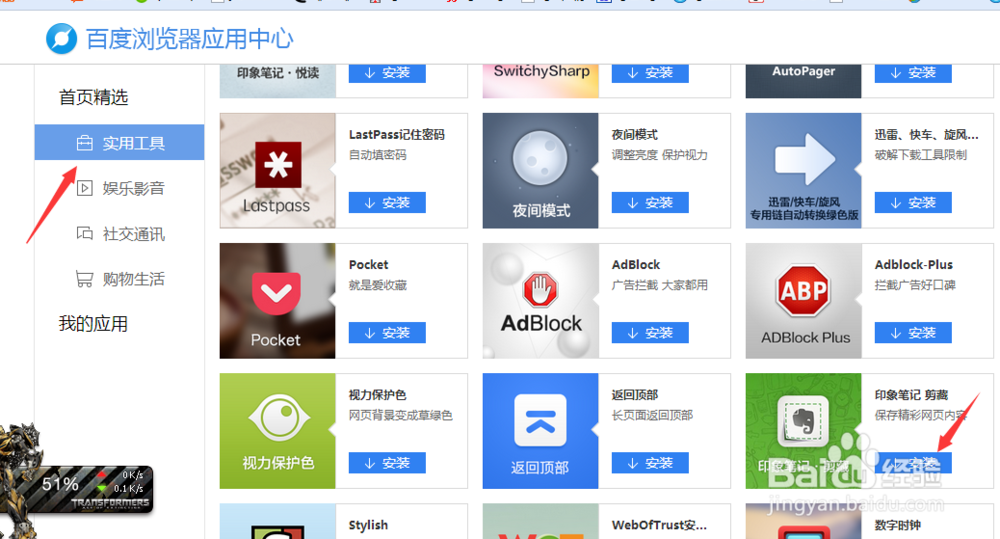Image resolution: width=1000 pixels, height=539 pixels.
Task: Open 我的应用 section
Action: pyautogui.click(x=94, y=323)
